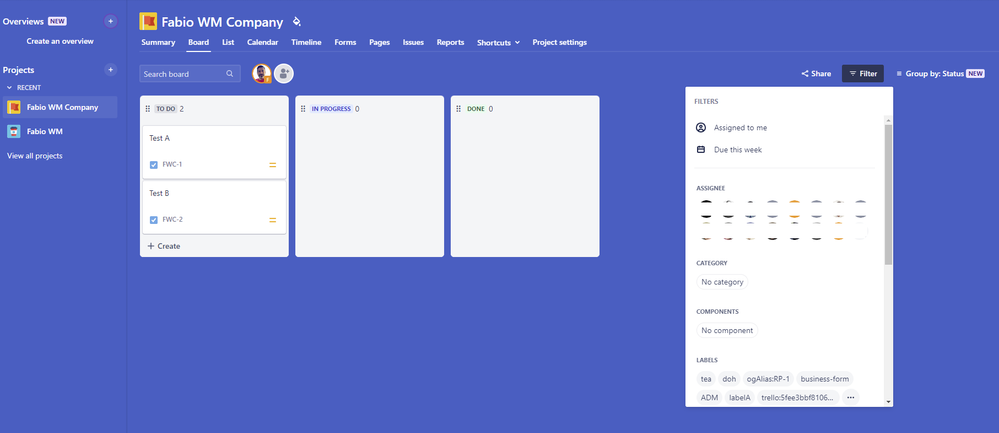The height and width of the screenshot is (433, 999).
Task: Toggle the No component filter chip
Action: coord(727,330)
